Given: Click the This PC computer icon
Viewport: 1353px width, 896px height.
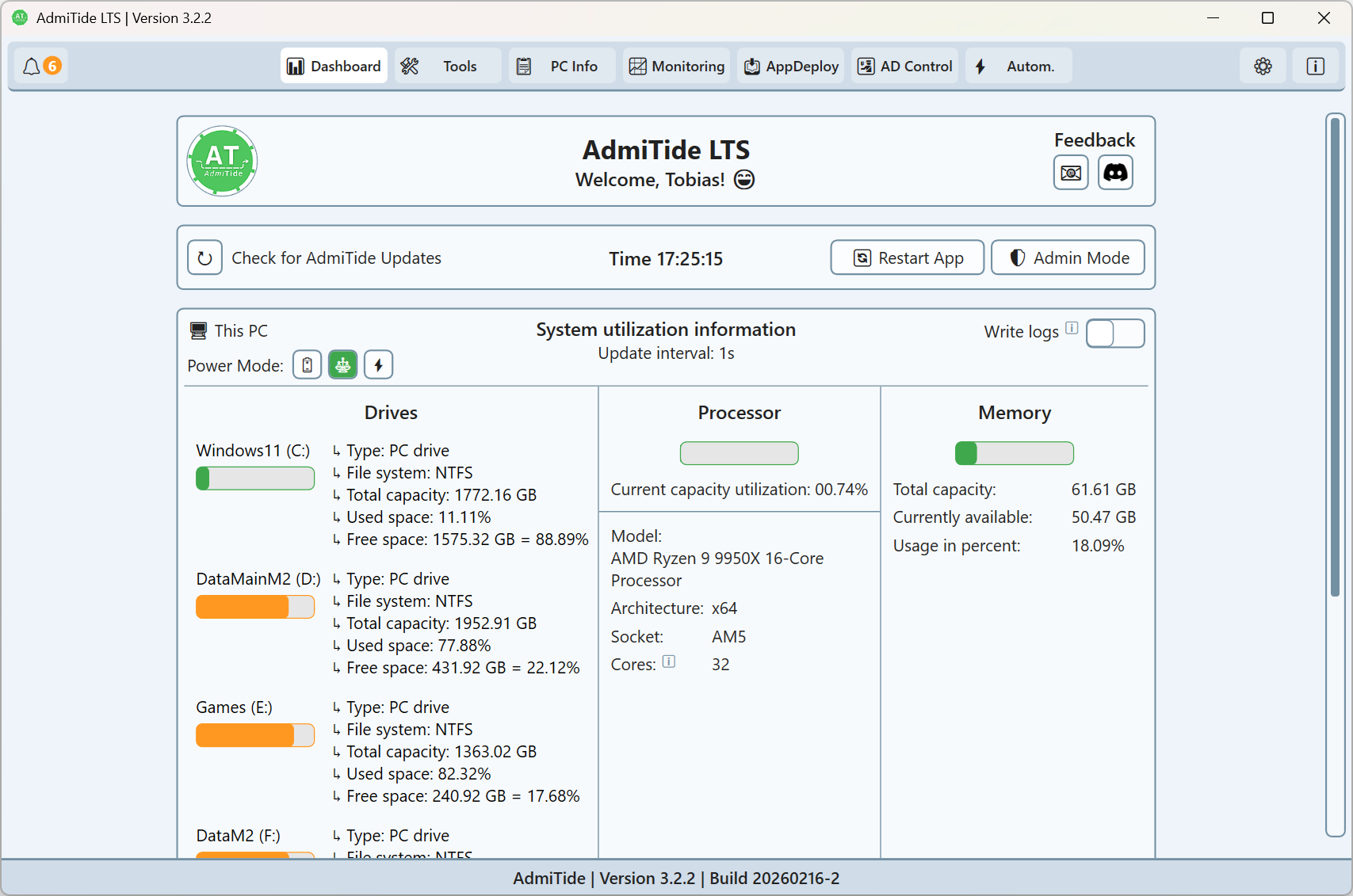Looking at the screenshot, I should 198,330.
